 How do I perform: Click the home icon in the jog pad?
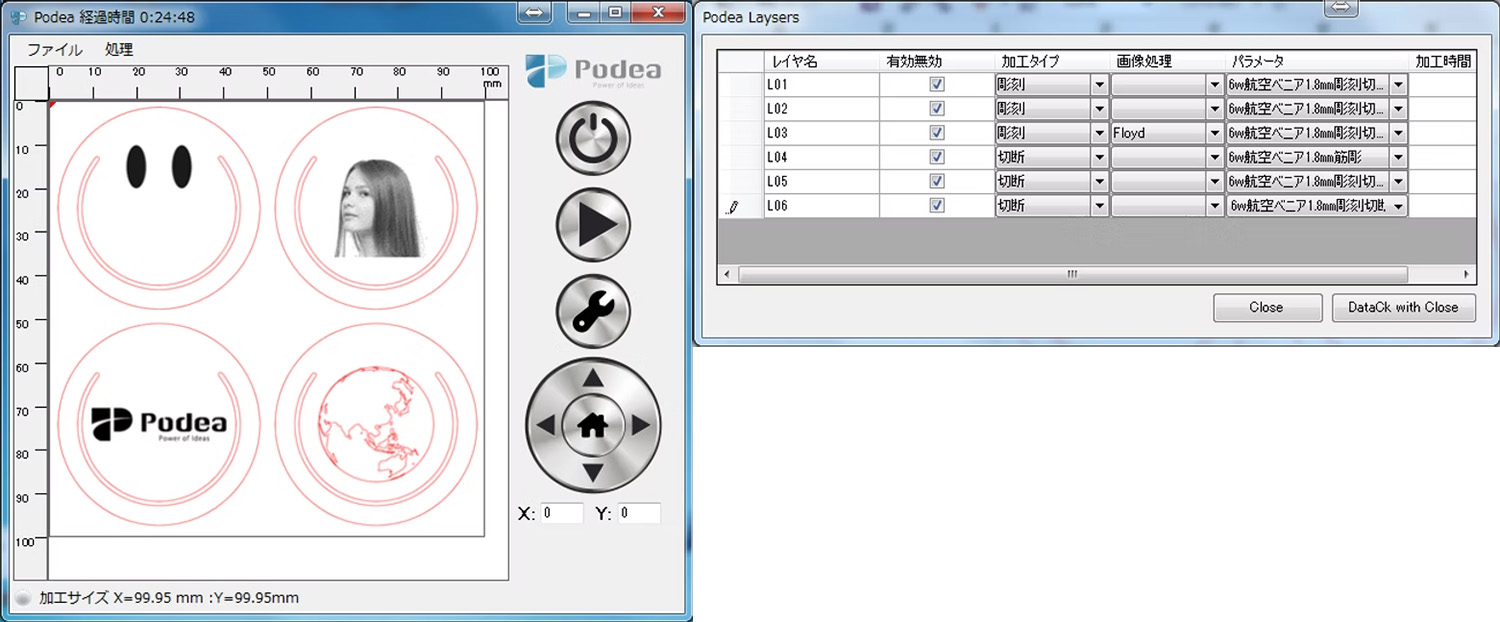pos(593,425)
